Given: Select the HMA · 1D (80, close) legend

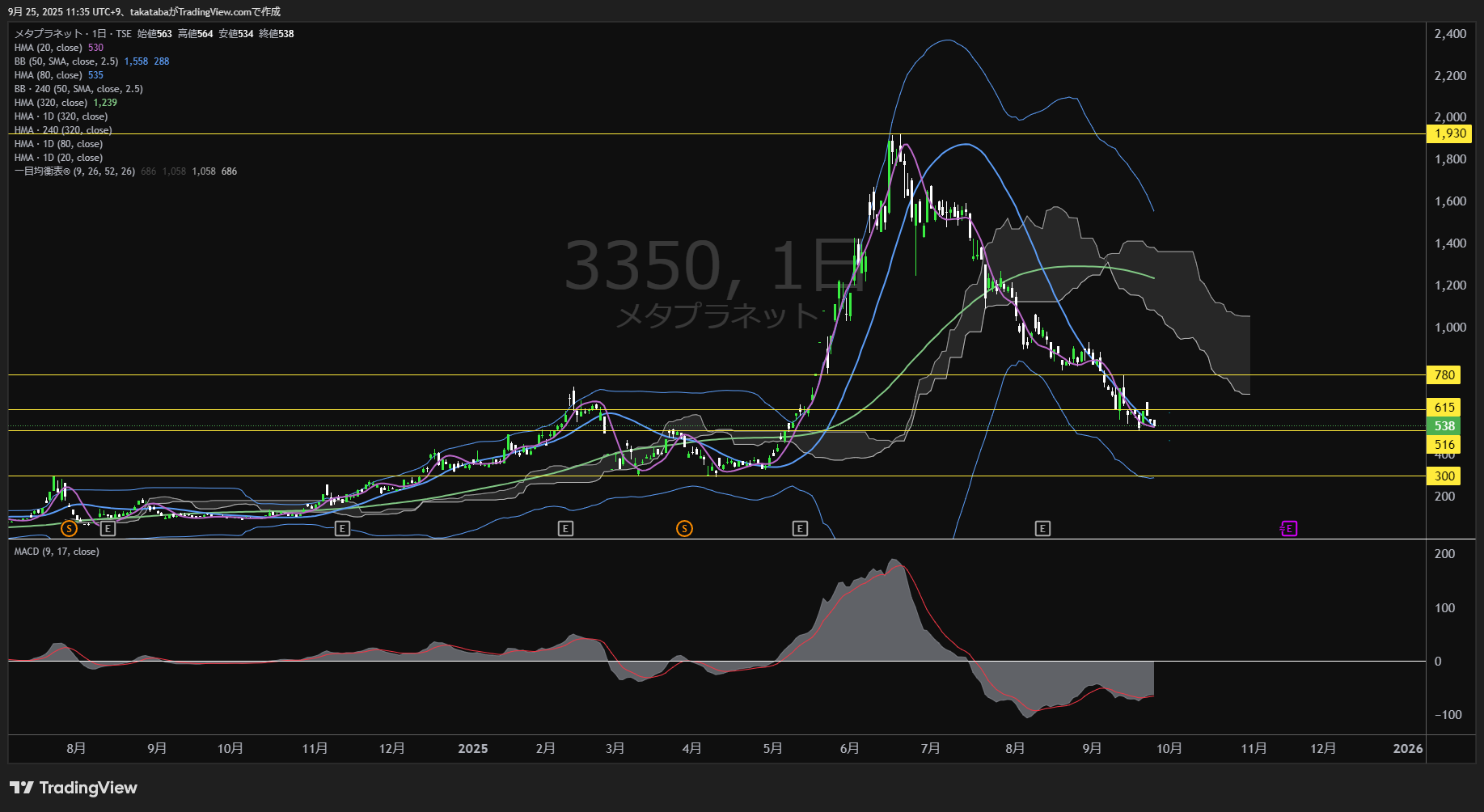Looking at the screenshot, I should coord(58,144).
